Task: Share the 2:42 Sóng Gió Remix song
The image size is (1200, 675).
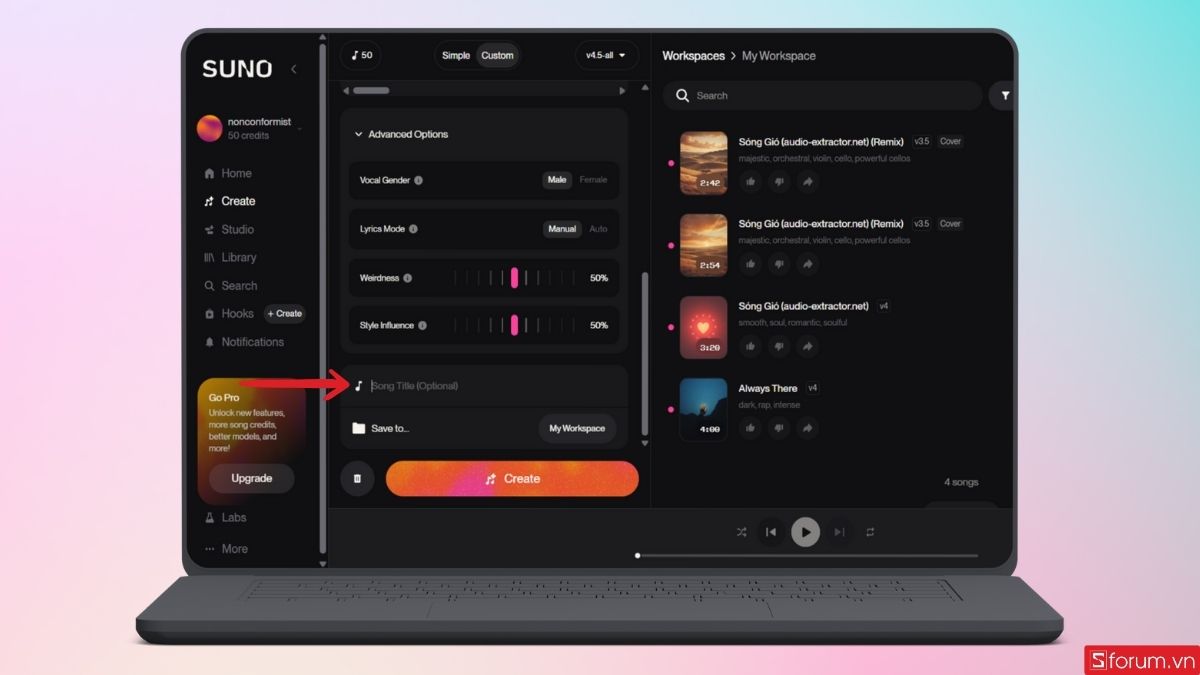Action: coord(808,182)
